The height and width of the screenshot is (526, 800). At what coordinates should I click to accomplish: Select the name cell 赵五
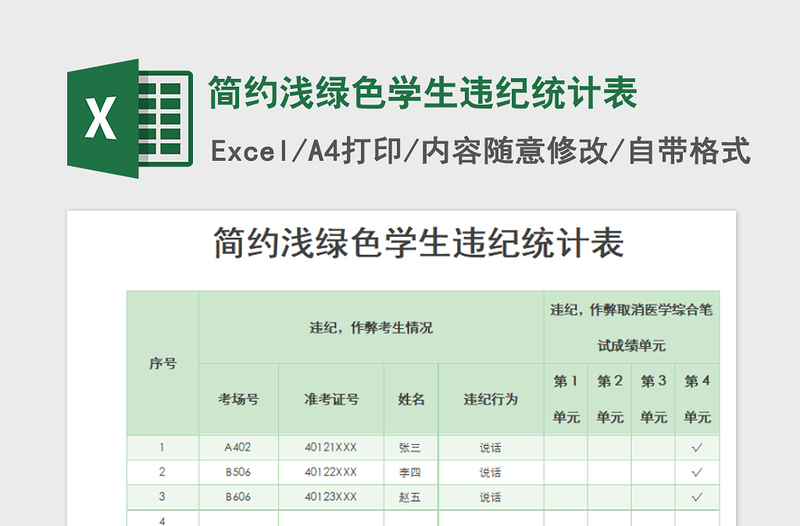(411, 497)
